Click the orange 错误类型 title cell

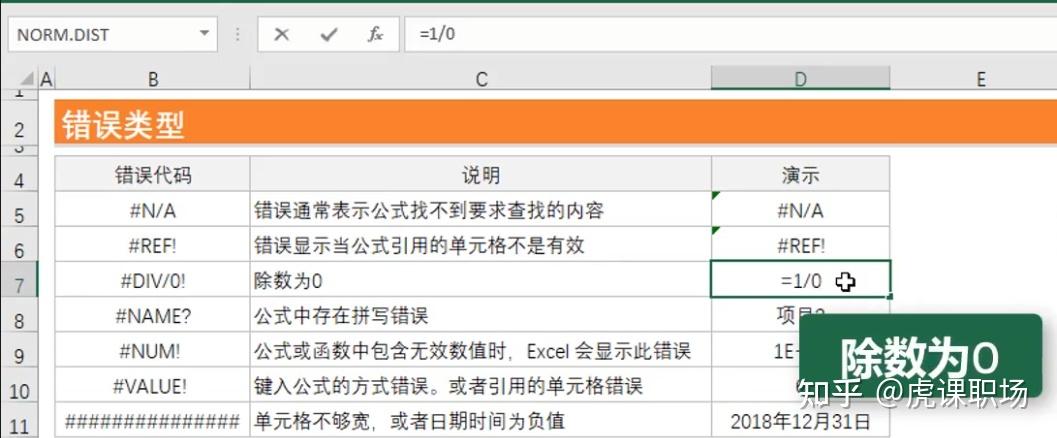pos(555,122)
